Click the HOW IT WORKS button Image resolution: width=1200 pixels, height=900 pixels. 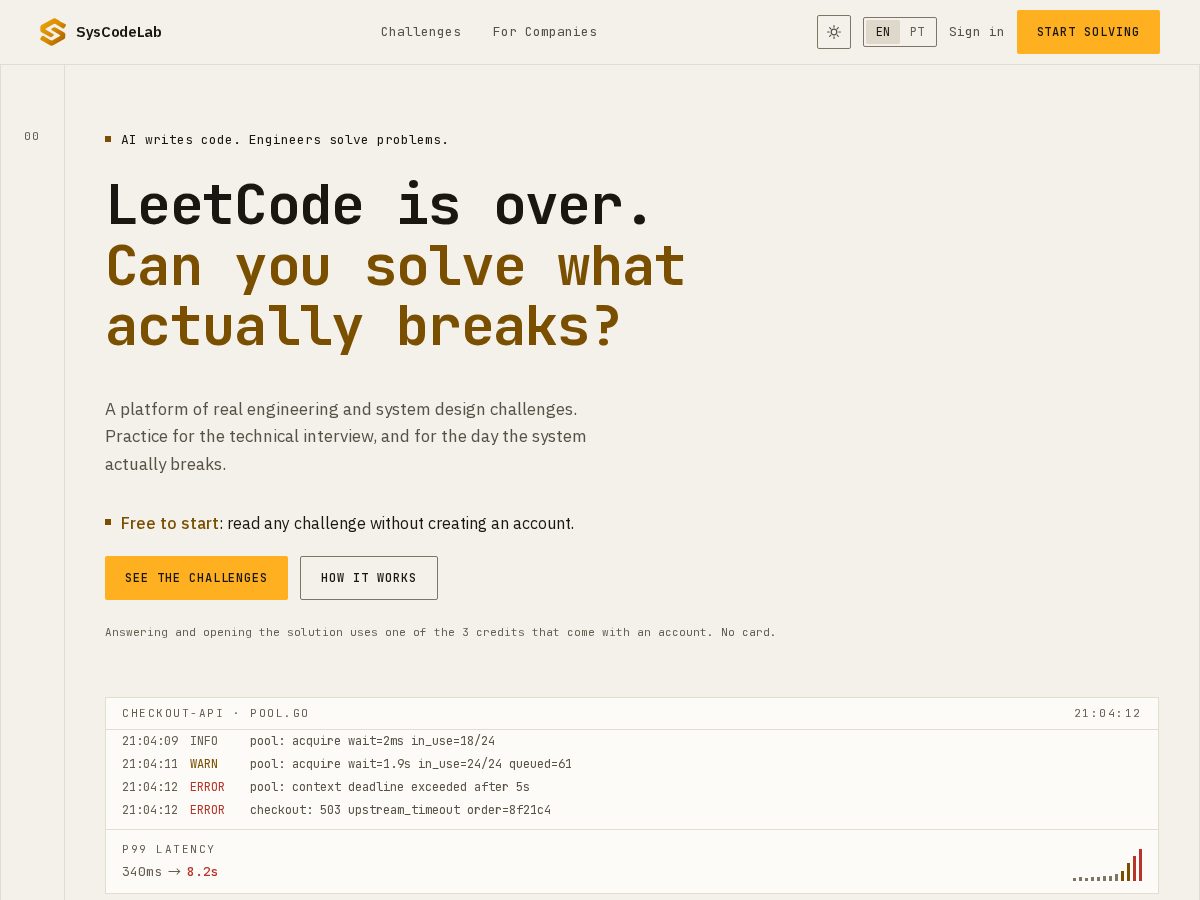pyautogui.click(x=369, y=578)
